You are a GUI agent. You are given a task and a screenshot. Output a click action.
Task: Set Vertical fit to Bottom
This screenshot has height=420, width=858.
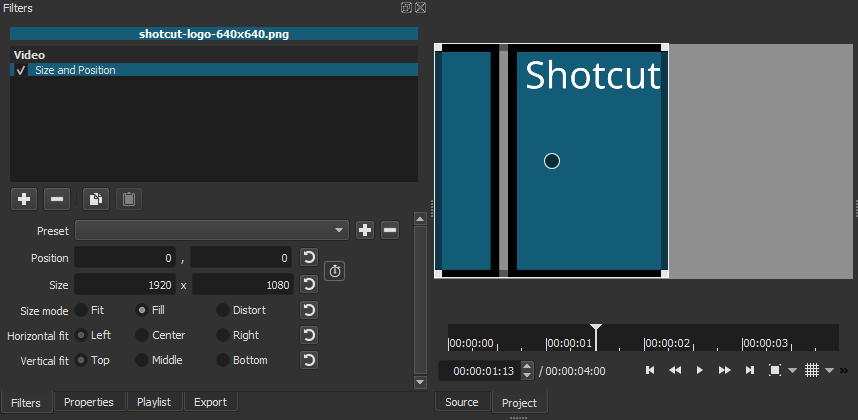223,360
